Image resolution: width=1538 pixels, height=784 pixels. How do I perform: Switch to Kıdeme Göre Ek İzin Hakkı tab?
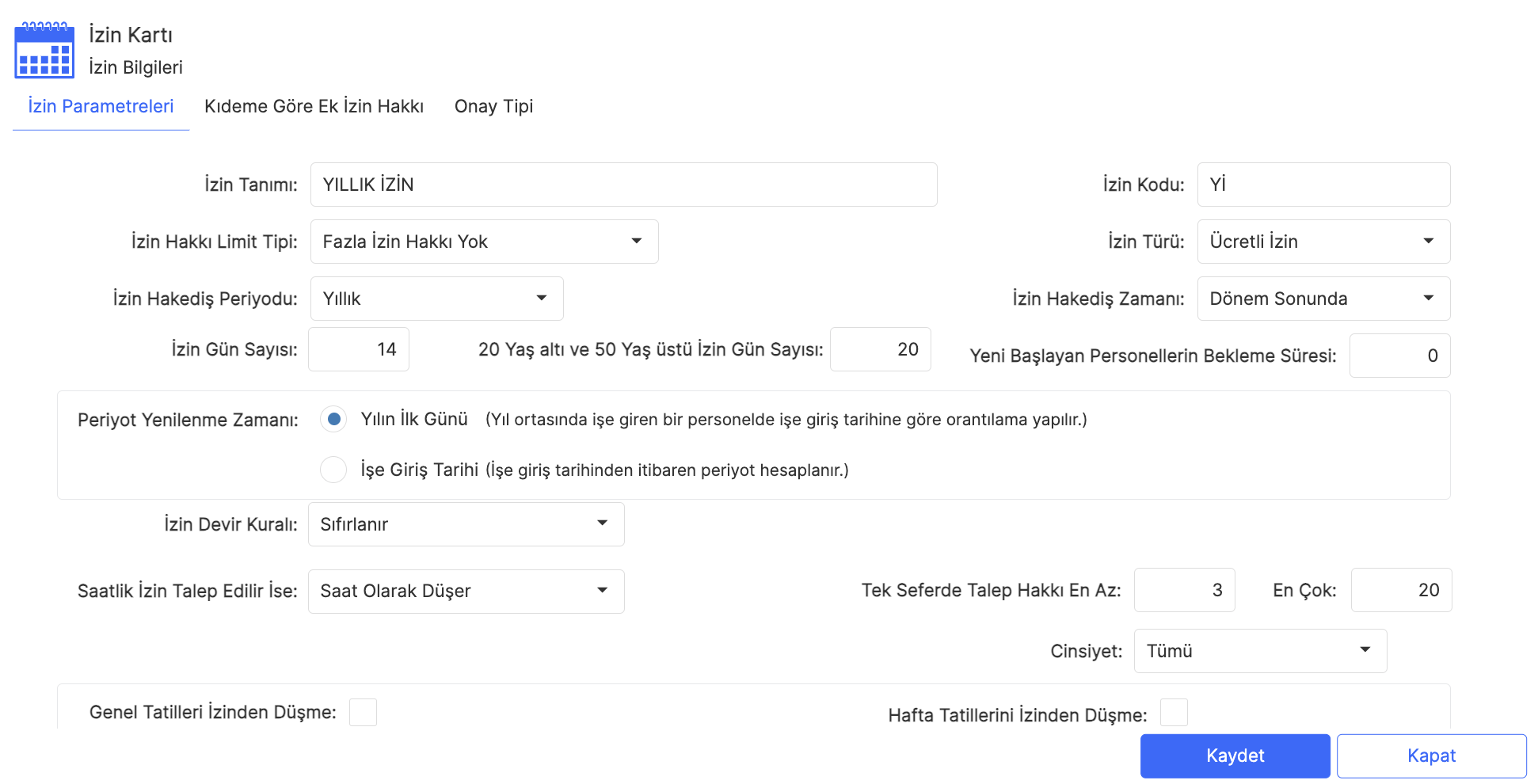(314, 106)
